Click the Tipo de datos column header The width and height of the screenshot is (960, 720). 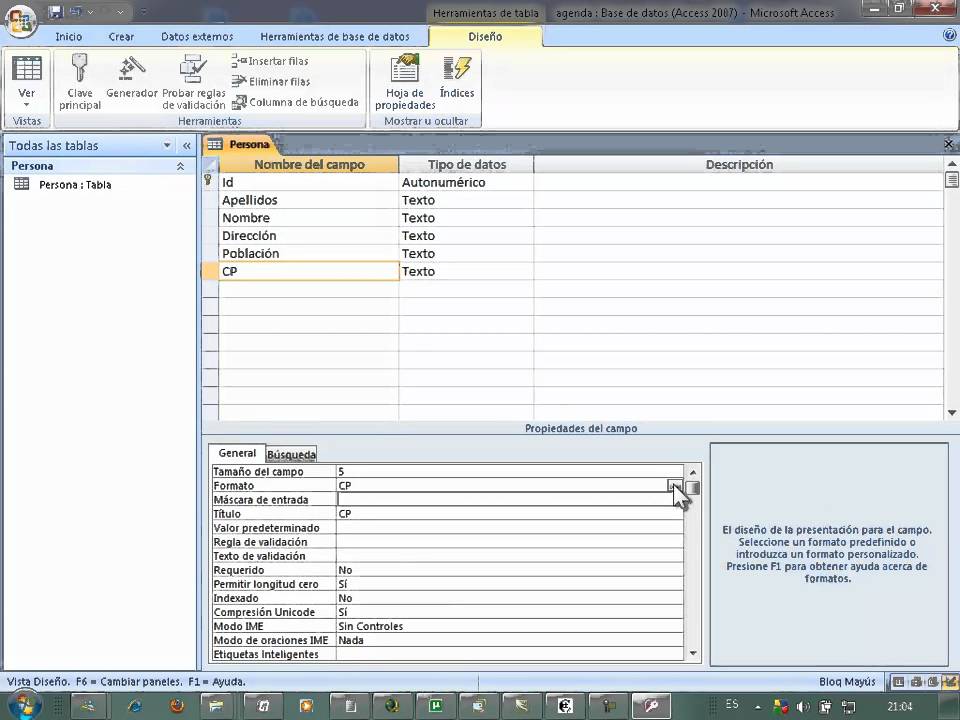(x=467, y=164)
